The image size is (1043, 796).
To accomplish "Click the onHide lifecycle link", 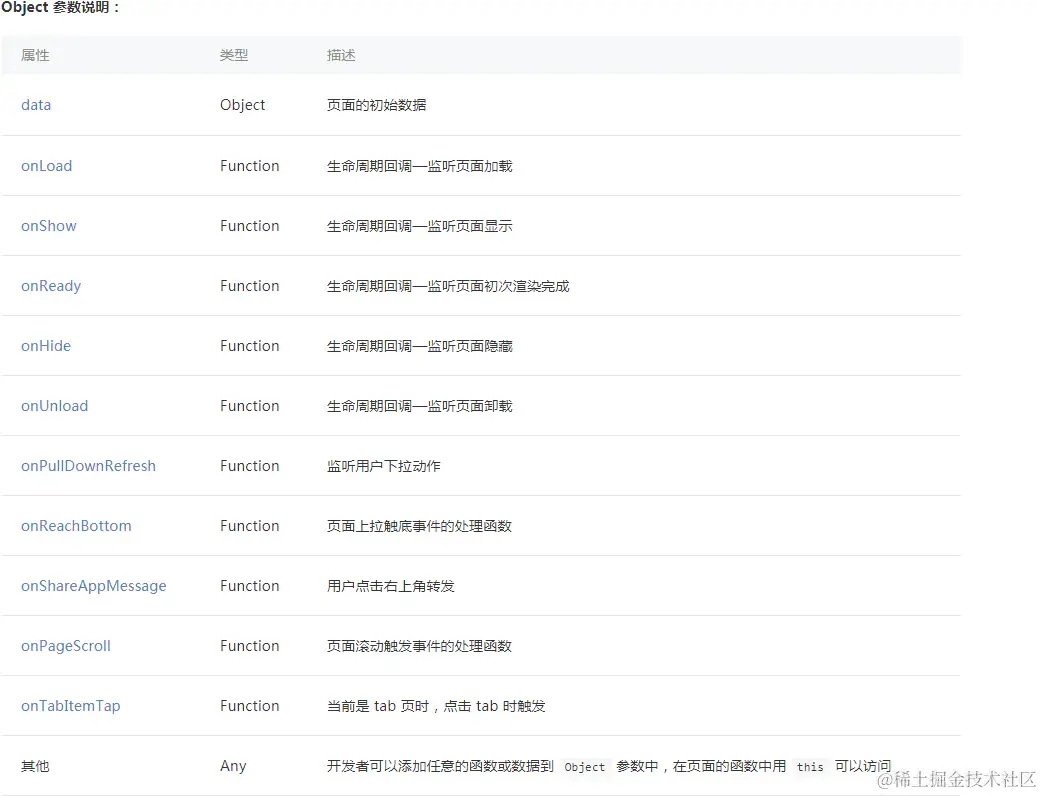I will (x=46, y=346).
